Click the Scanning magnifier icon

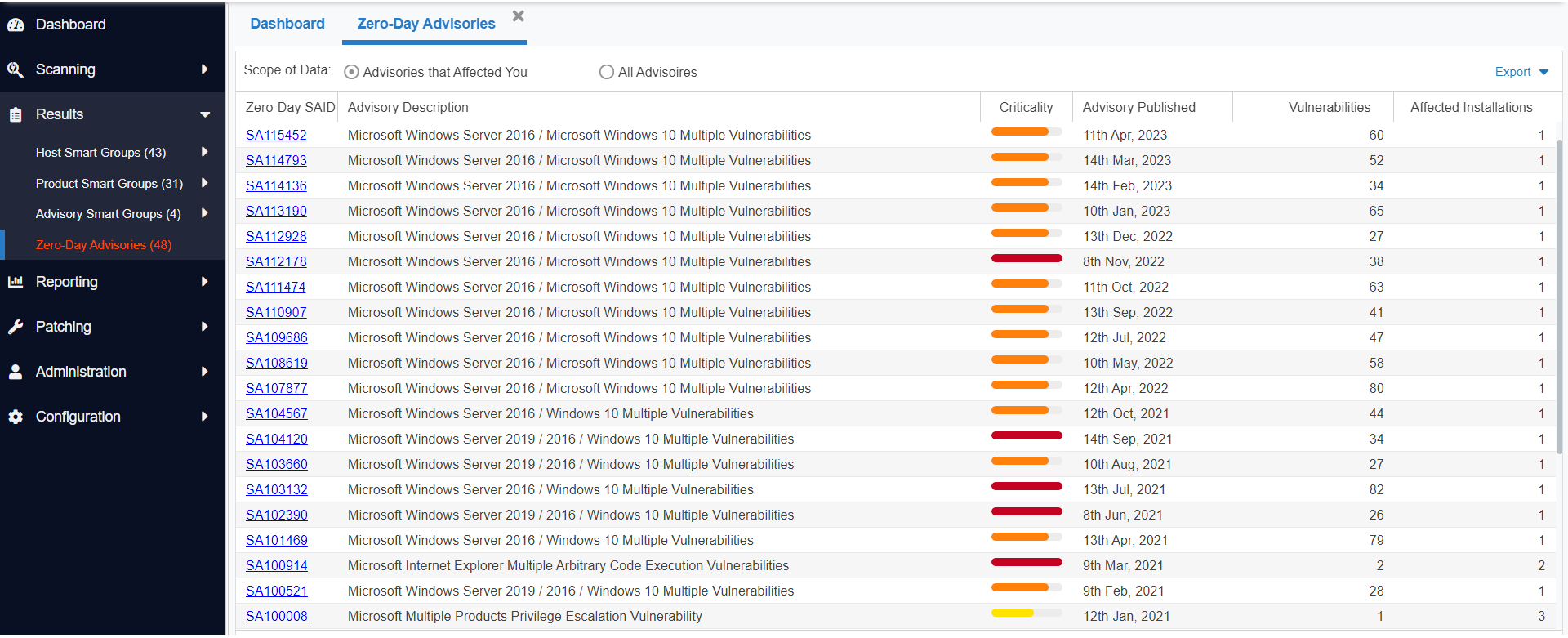tap(16, 69)
